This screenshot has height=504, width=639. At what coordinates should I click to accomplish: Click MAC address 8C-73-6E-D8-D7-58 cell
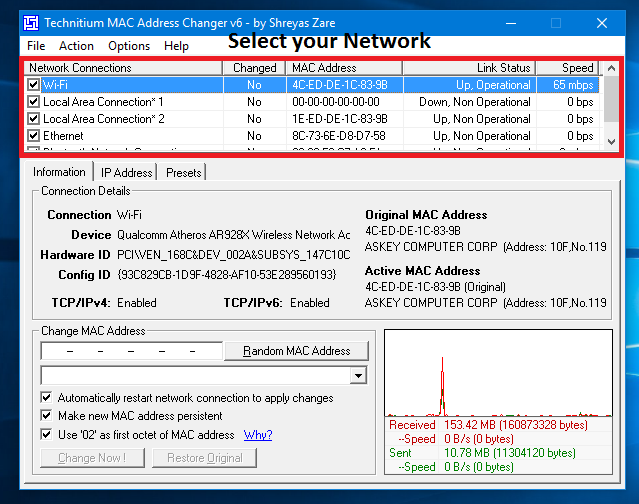(339, 136)
